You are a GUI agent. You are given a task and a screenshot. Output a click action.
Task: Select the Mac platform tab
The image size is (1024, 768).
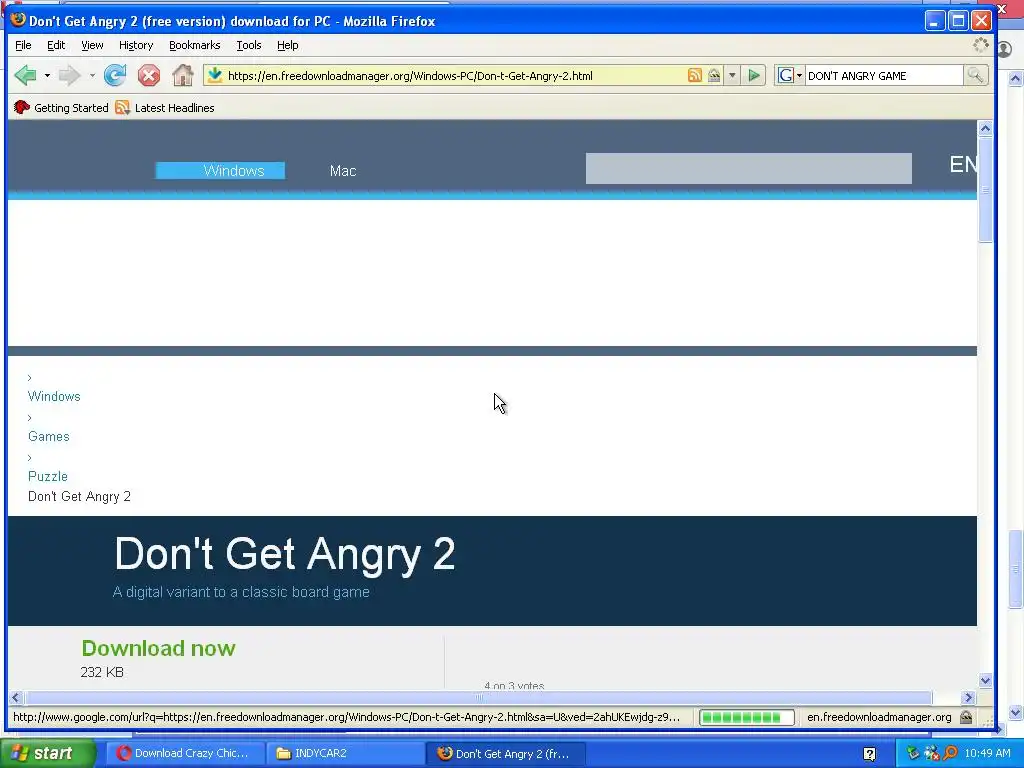[343, 170]
